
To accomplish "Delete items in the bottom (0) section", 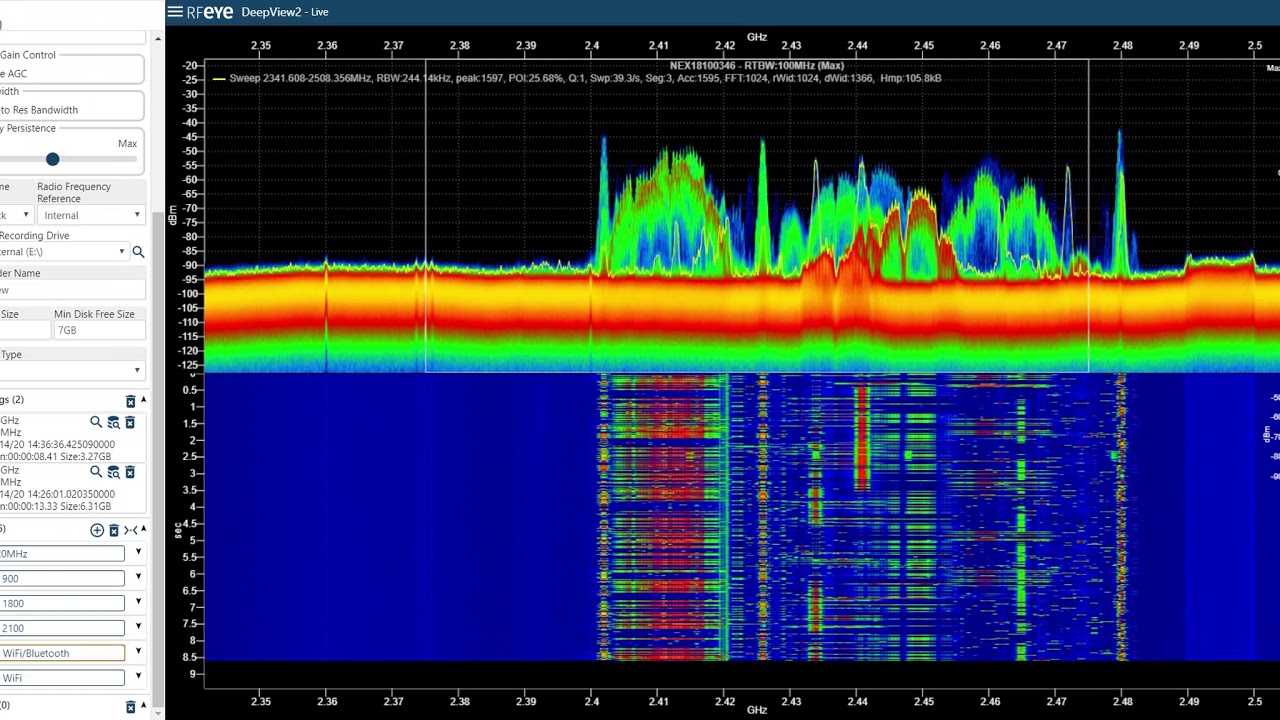I will click(x=130, y=707).
